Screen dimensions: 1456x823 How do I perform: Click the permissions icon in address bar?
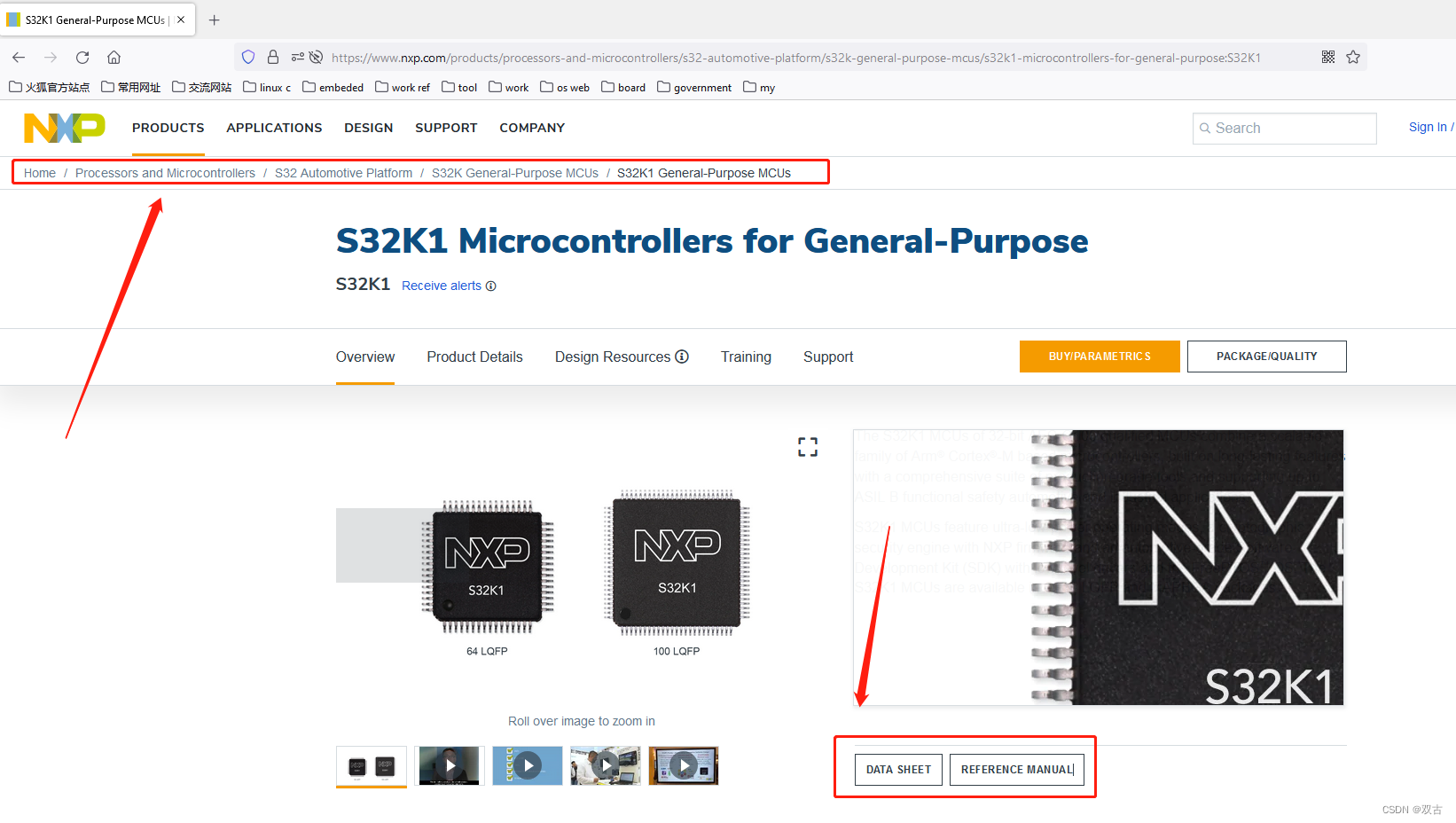[x=298, y=57]
